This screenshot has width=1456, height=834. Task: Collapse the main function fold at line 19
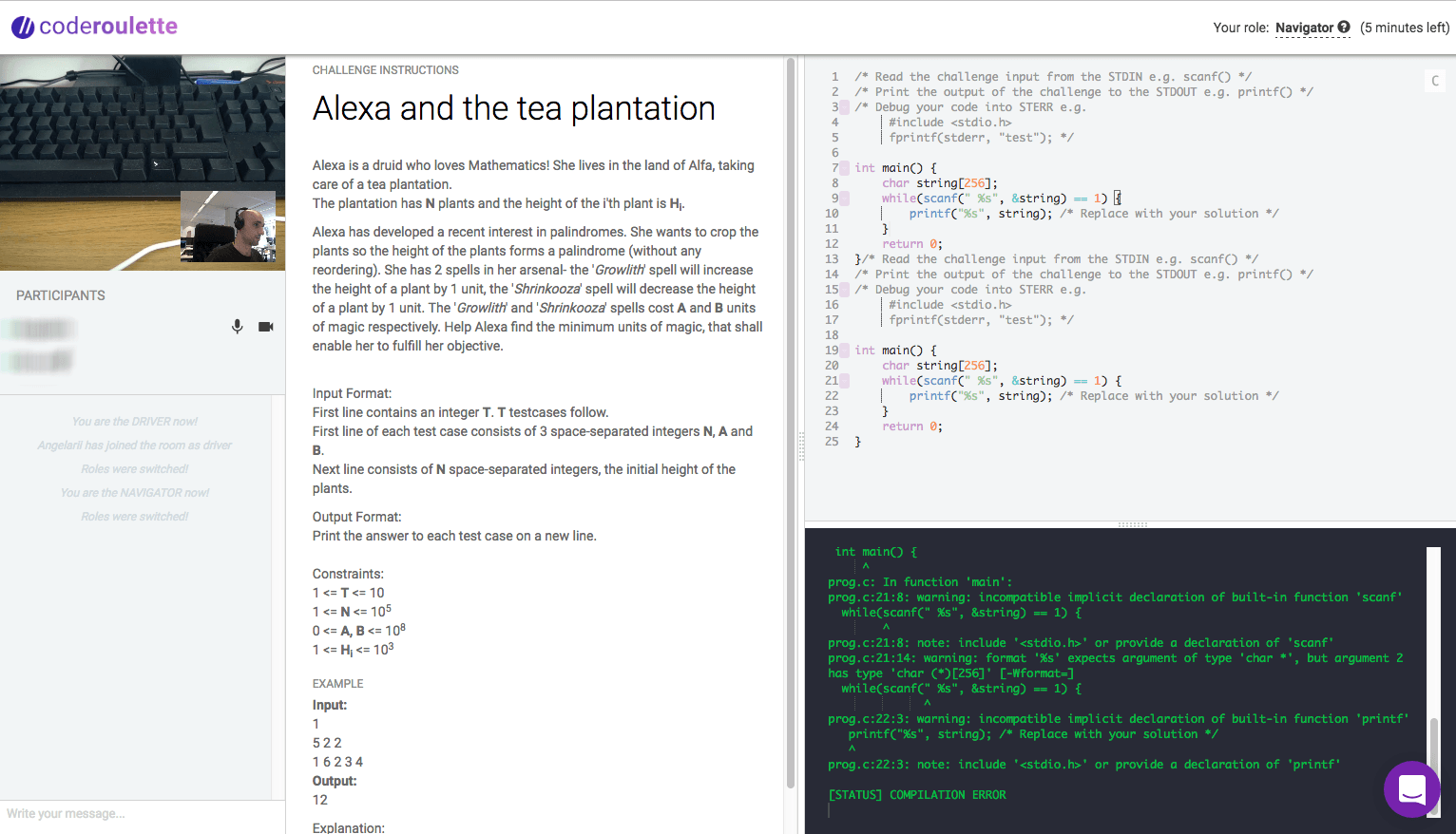(845, 351)
